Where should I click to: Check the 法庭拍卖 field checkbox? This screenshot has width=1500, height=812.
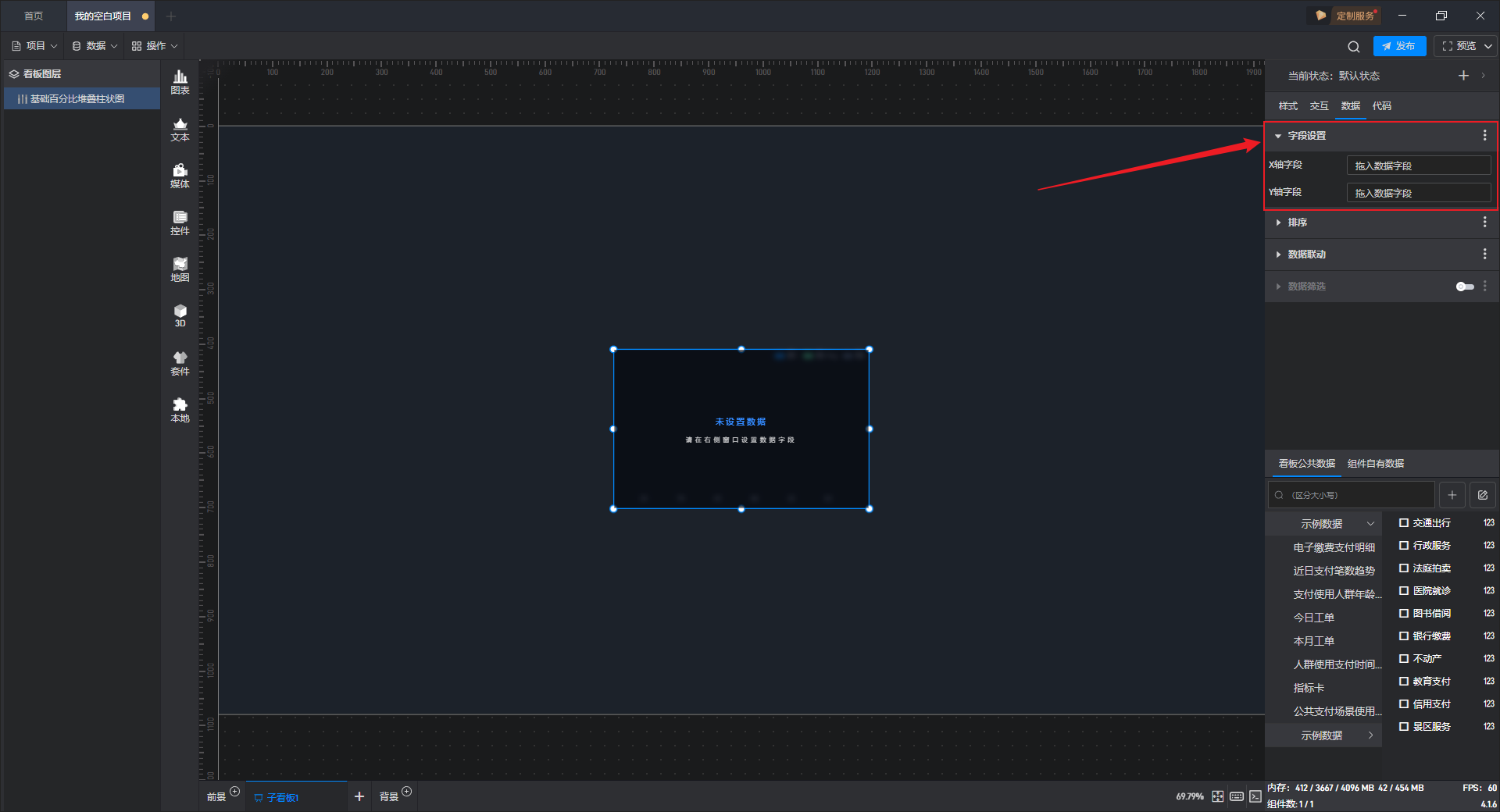[1404, 568]
